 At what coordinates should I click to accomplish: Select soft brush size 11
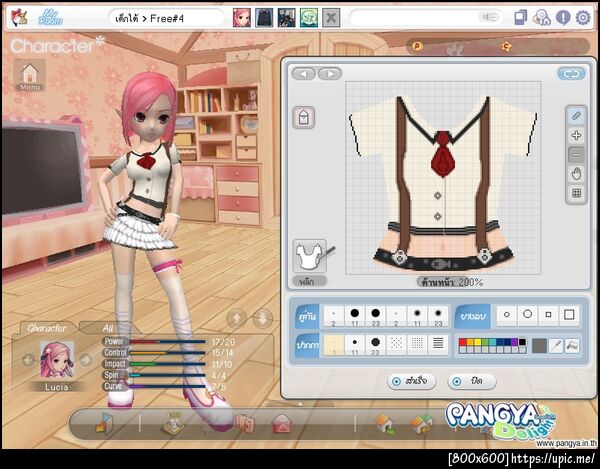[417, 316]
